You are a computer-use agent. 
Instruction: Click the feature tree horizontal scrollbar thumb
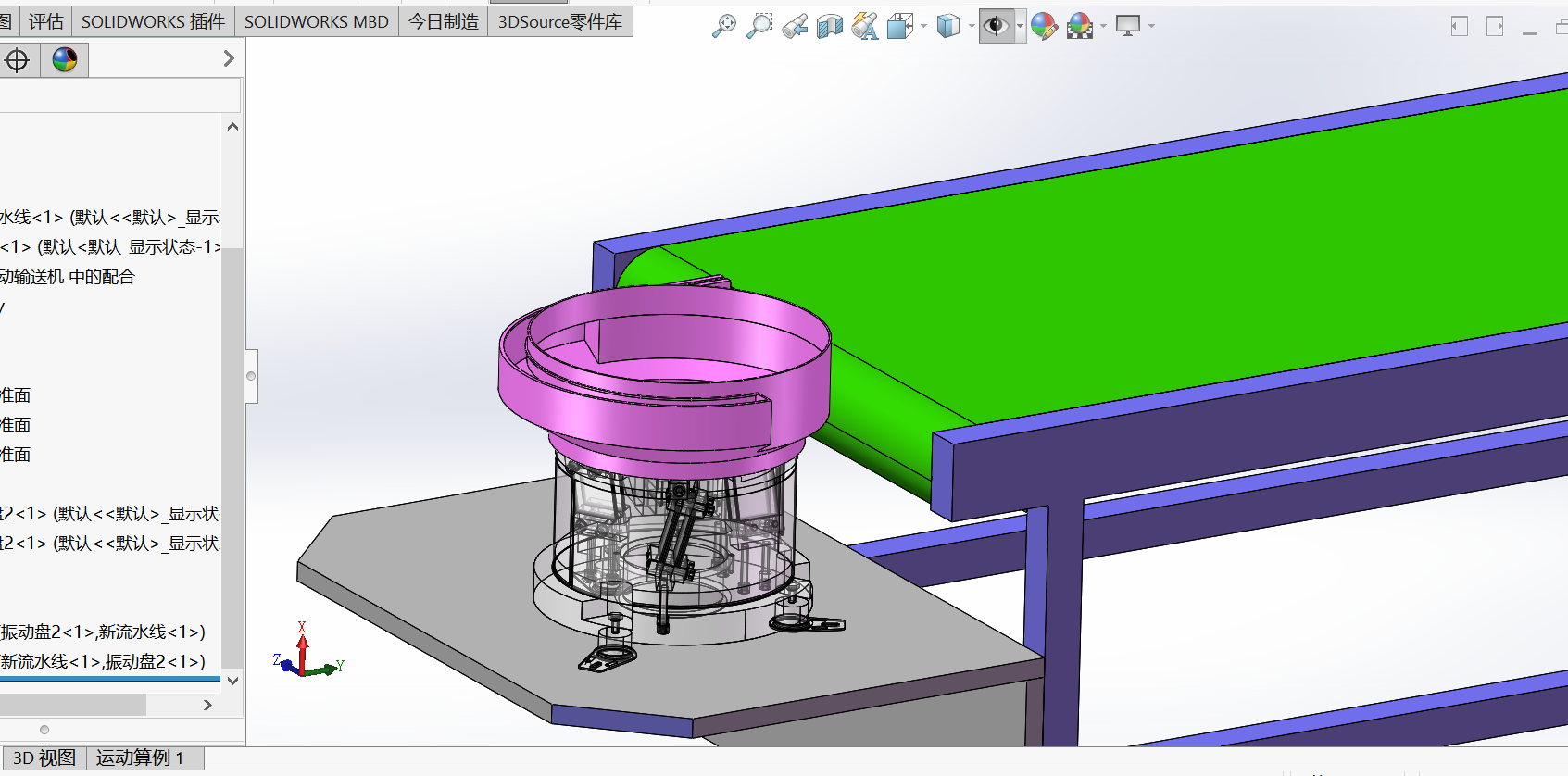pos(72,705)
